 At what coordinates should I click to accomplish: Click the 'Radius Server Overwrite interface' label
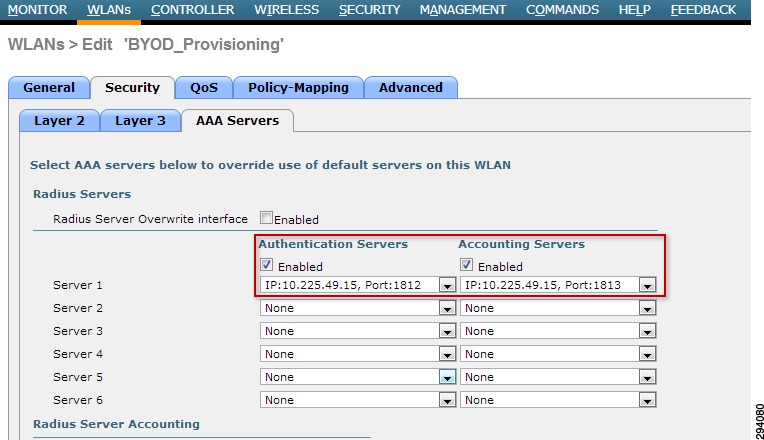tap(150, 219)
